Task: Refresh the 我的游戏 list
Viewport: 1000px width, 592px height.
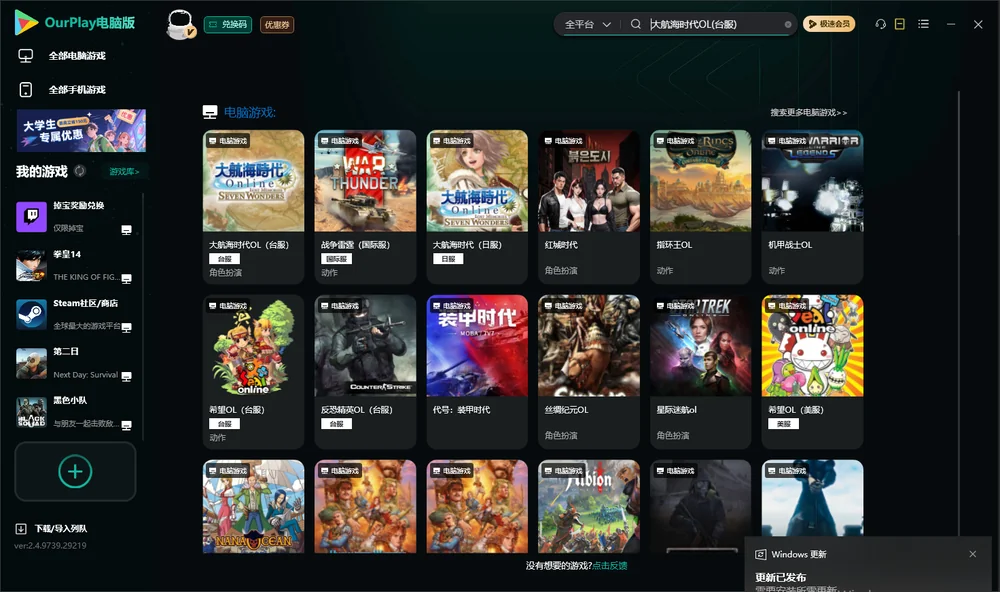Action: tap(80, 171)
